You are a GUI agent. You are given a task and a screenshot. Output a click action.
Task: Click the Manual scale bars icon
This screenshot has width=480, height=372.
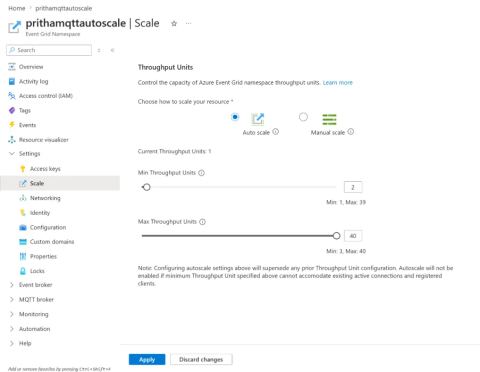329,119
